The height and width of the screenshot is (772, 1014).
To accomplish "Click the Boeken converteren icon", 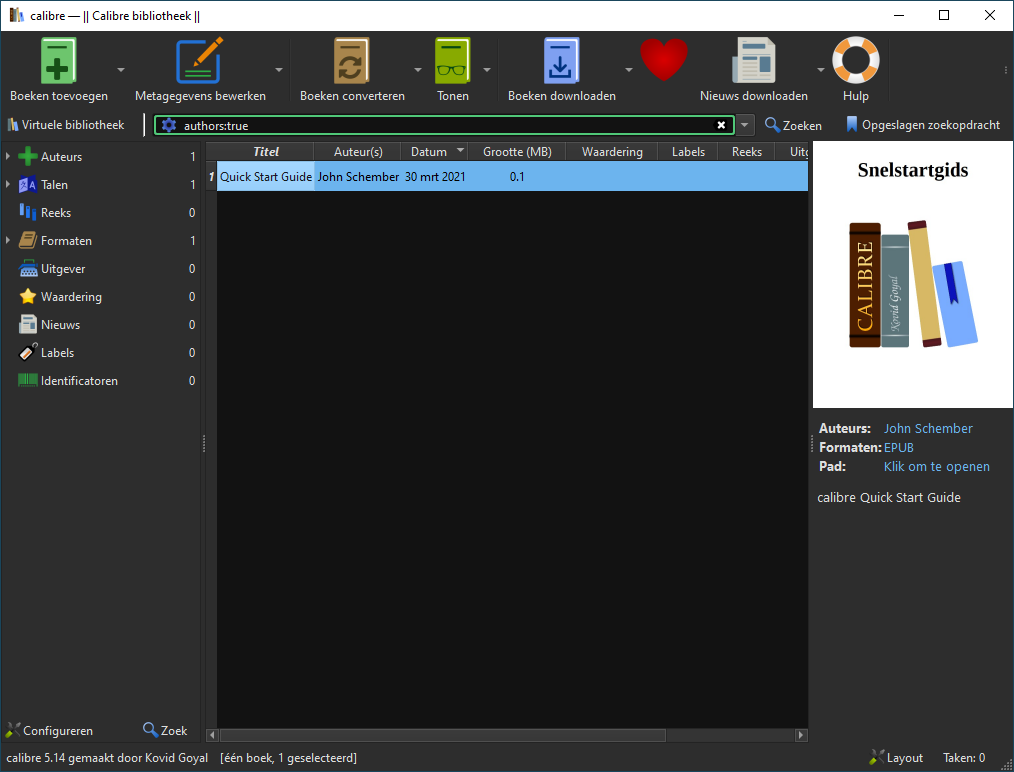I will pos(352,61).
